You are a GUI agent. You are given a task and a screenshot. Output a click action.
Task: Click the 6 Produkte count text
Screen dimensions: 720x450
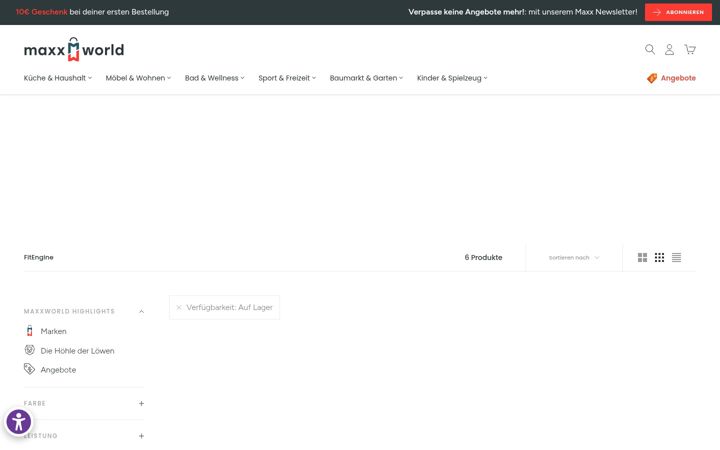(483, 258)
